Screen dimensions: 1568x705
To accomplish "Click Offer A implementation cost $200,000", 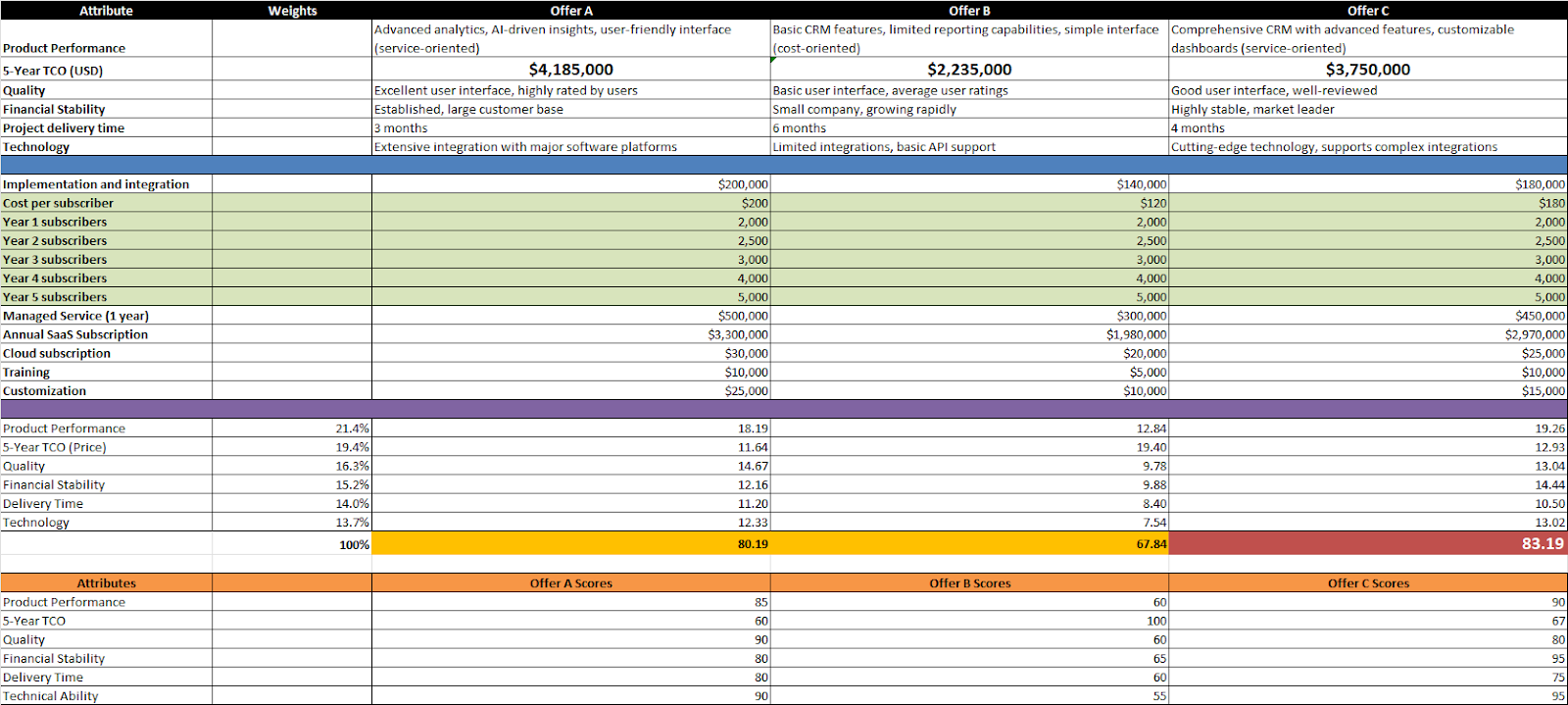I will [571, 184].
